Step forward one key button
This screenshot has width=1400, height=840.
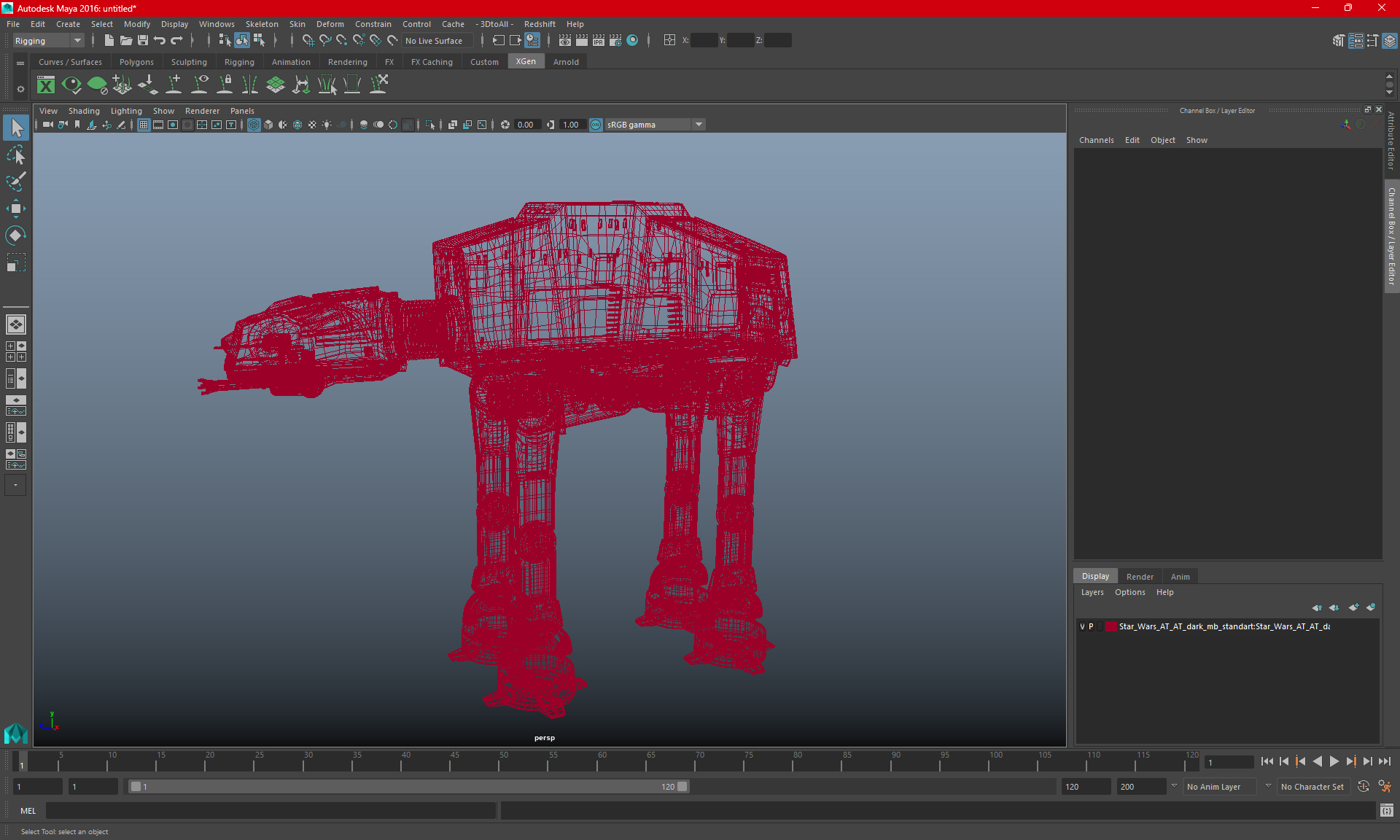tap(1350, 761)
